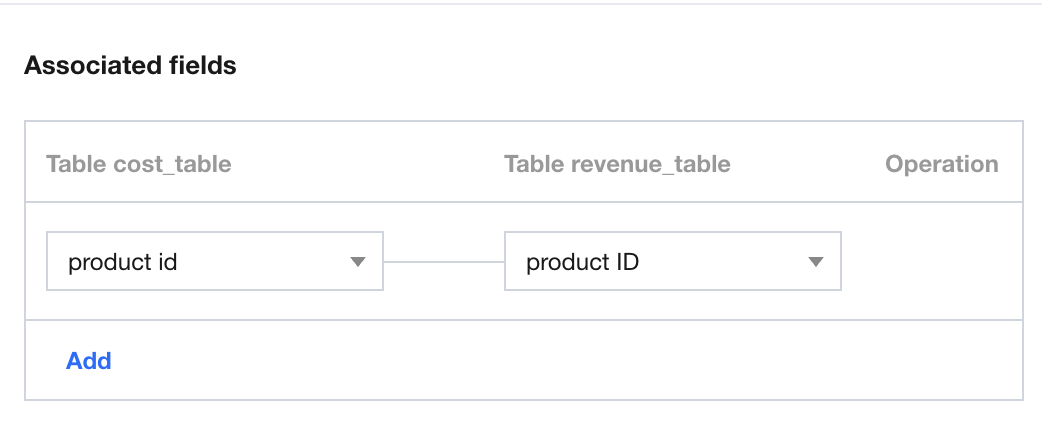Click the Add link

pyautogui.click(x=88, y=361)
